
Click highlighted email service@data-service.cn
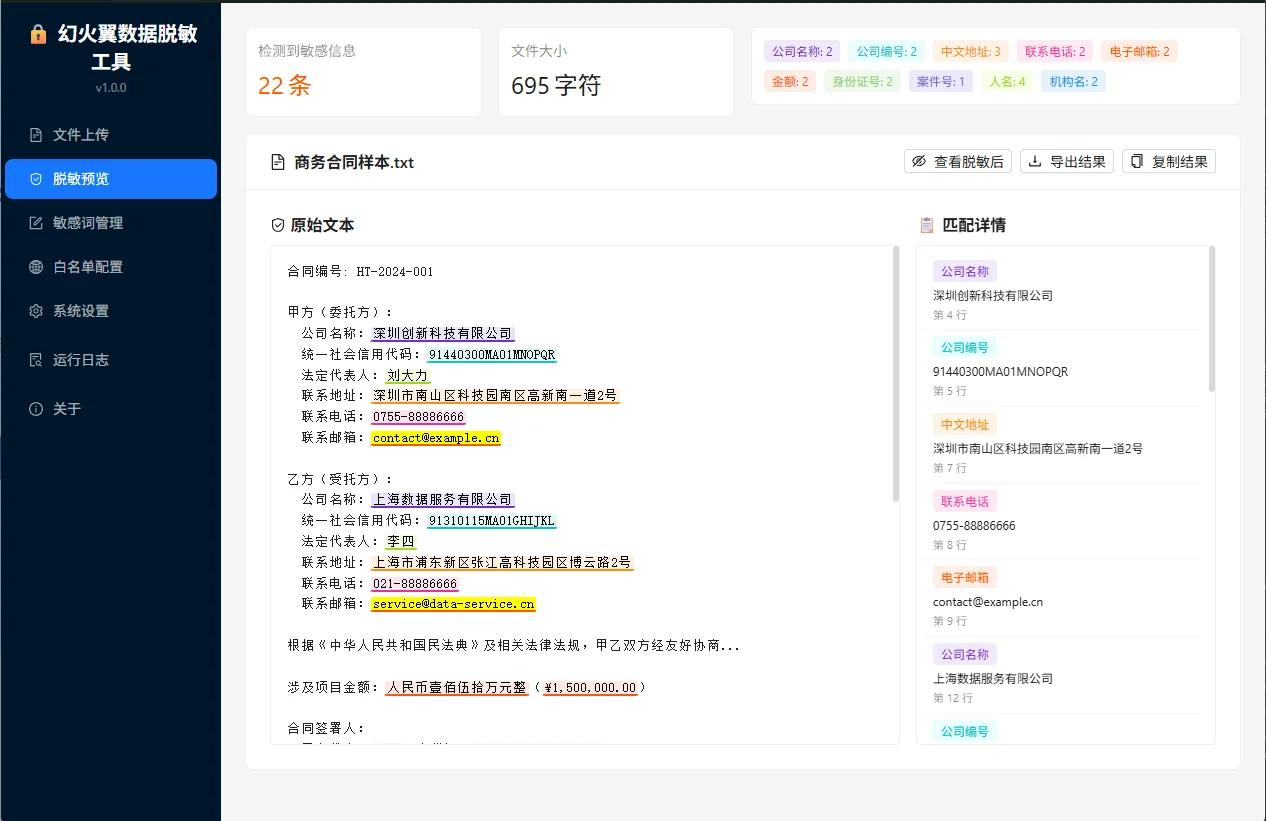(453, 604)
